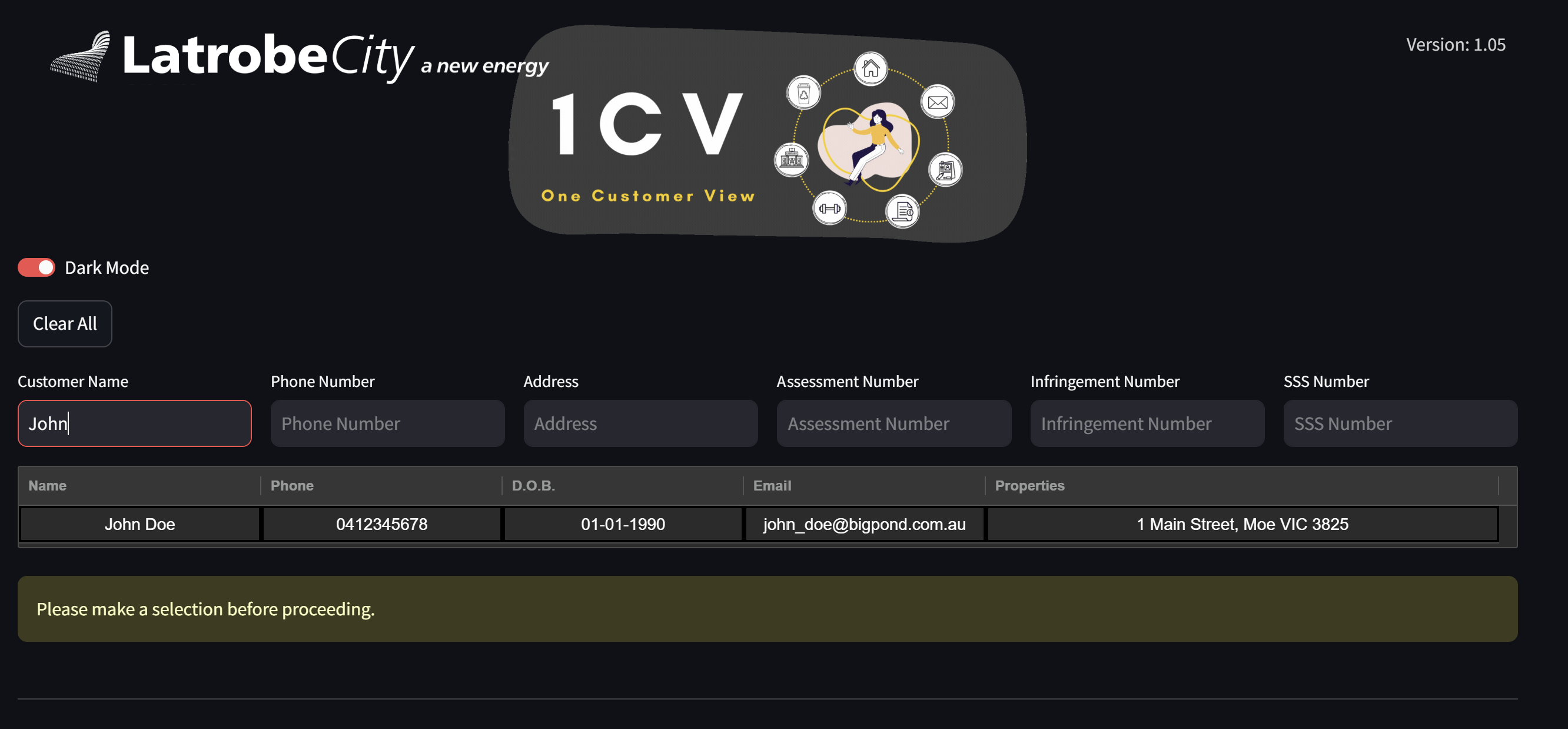1568x729 pixels.
Task: Click the D.O.B. column header
Action: tap(623, 485)
